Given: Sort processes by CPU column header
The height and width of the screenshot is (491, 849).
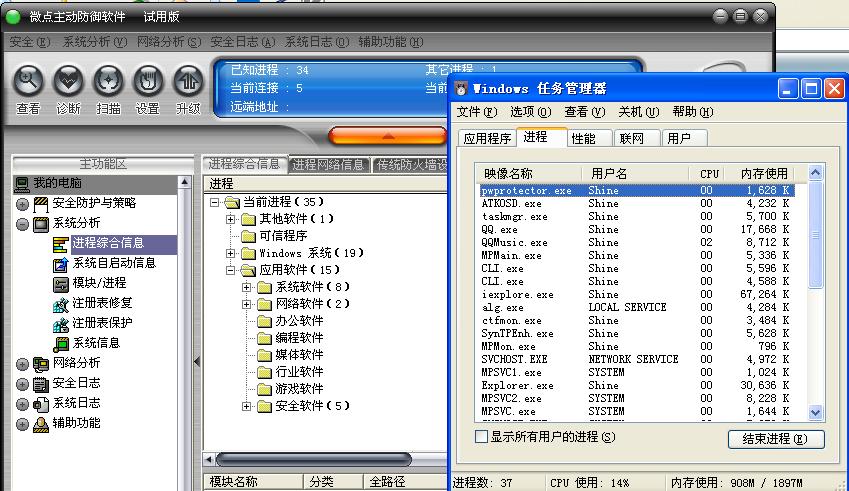Looking at the screenshot, I should tap(708, 173).
